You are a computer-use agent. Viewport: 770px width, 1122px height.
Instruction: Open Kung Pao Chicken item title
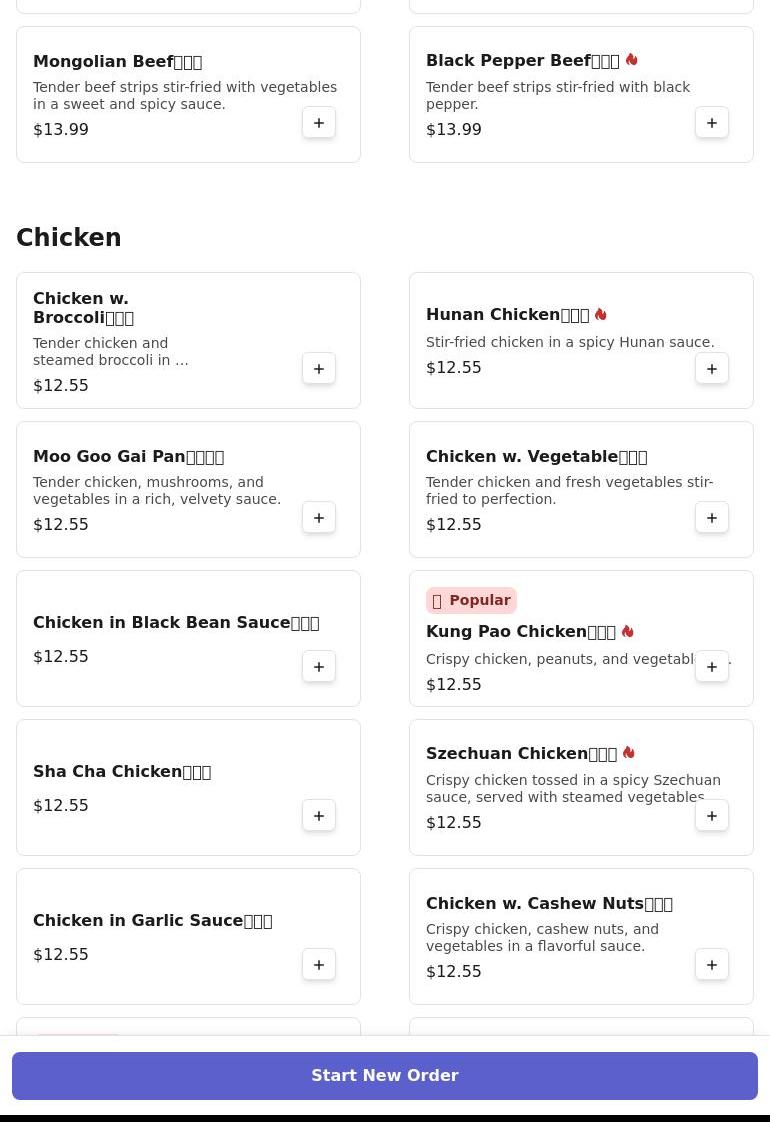click(520, 632)
